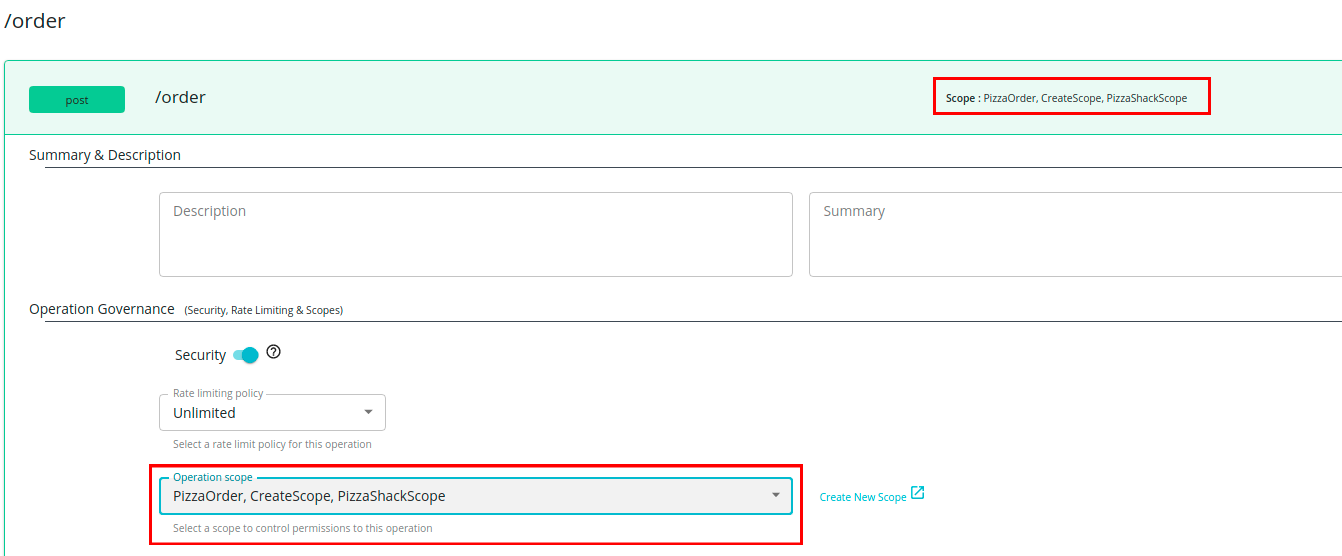Click the green post method badge
The image size is (1342, 556).
77,100
